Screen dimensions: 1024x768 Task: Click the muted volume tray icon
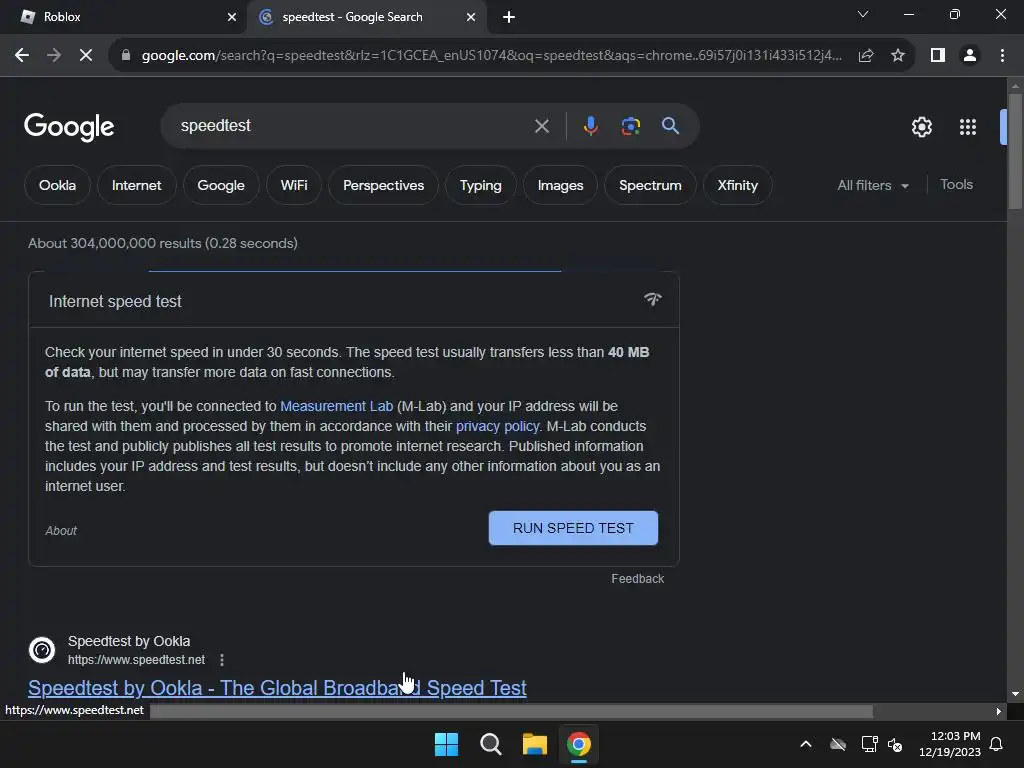point(895,744)
